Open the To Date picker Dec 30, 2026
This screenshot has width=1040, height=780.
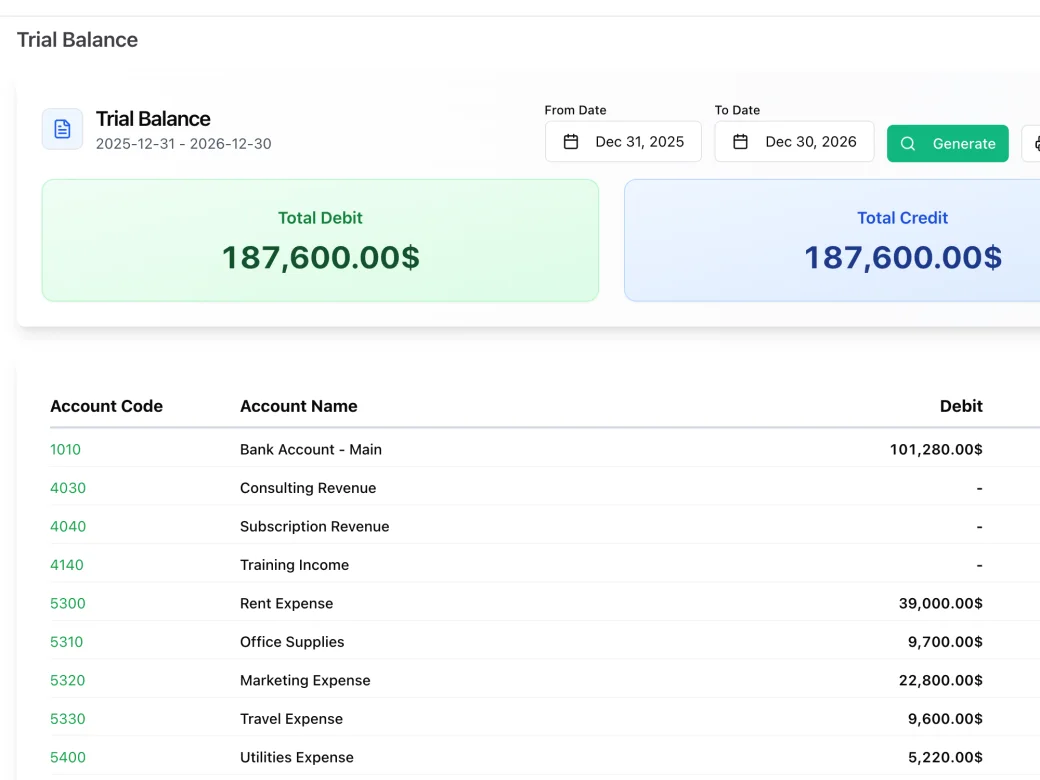(794, 141)
